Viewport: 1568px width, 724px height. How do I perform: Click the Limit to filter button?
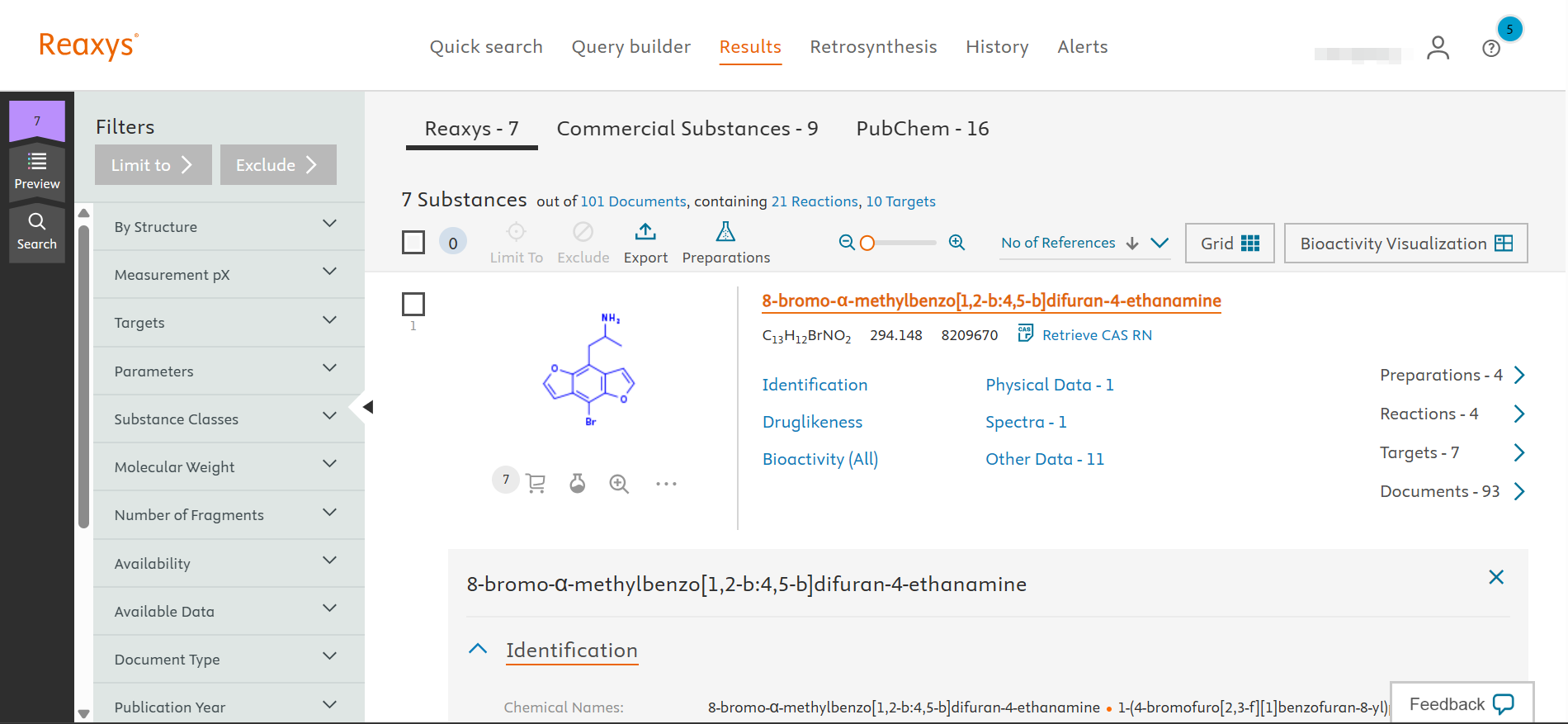[153, 164]
